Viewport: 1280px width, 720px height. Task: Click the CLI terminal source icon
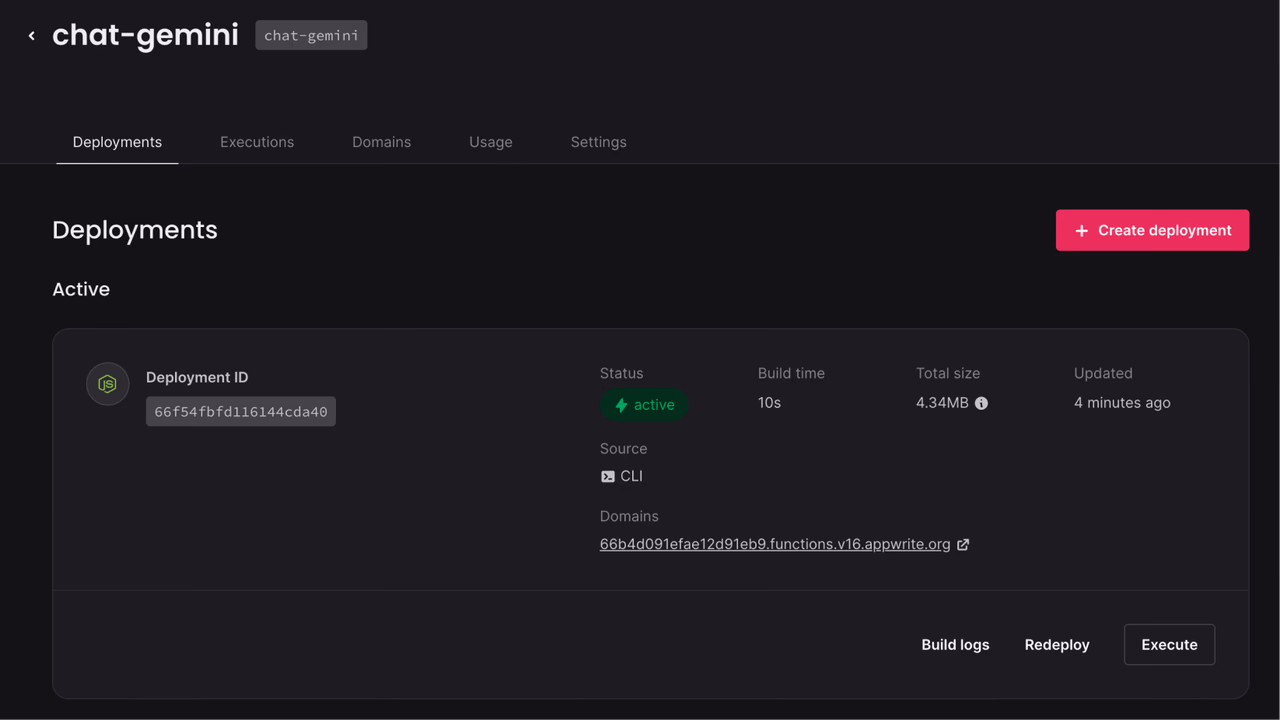[607, 477]
